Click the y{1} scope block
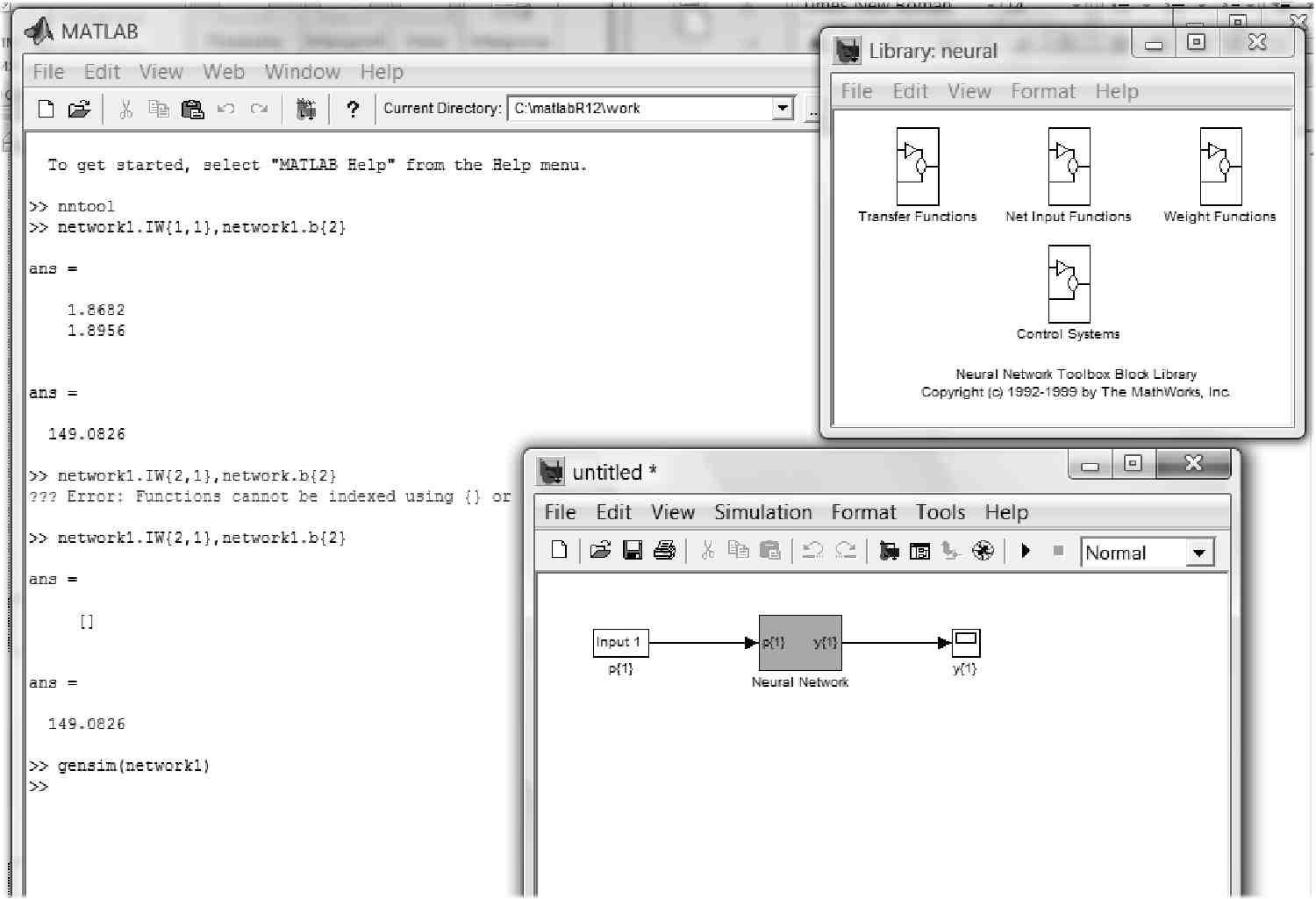Screen dimensions: 1316x899 click(x=966, y=643)
